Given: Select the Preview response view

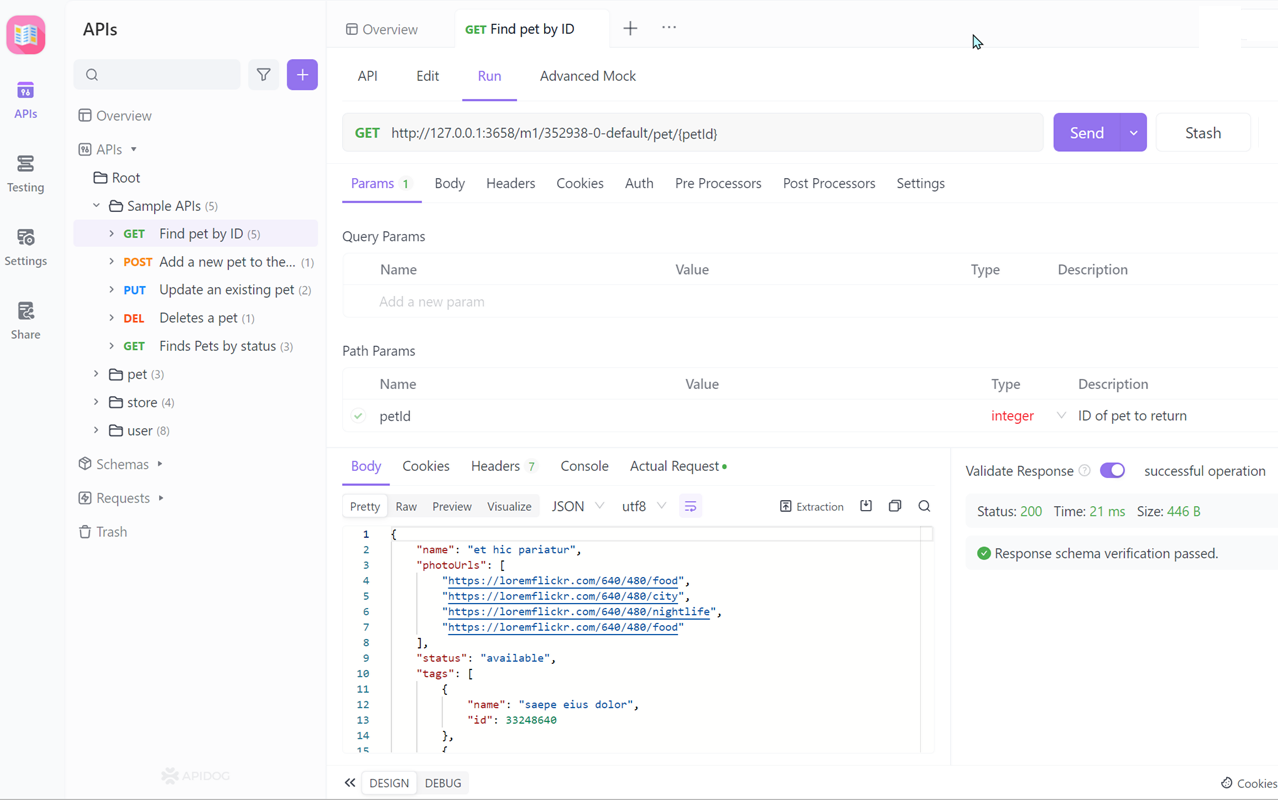Looking at the screenshot, I should click(x=452, y=507).
